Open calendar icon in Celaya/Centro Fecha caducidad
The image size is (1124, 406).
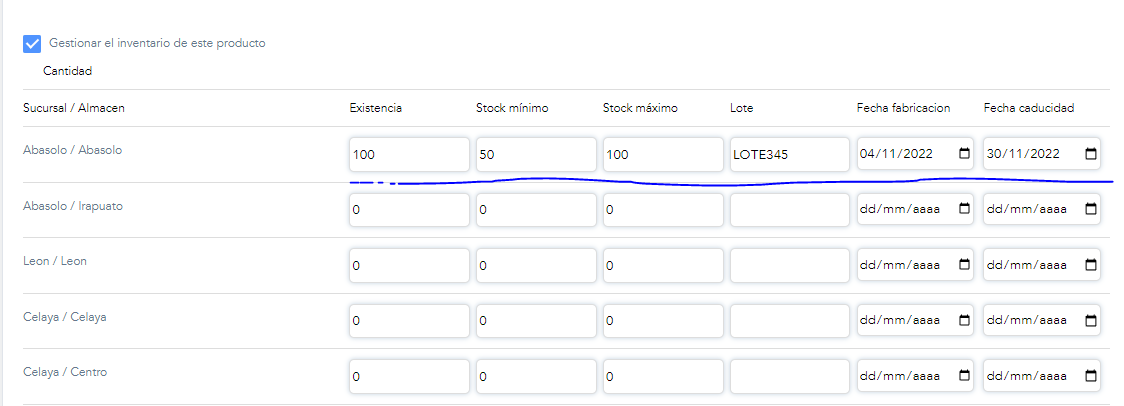1091,376
